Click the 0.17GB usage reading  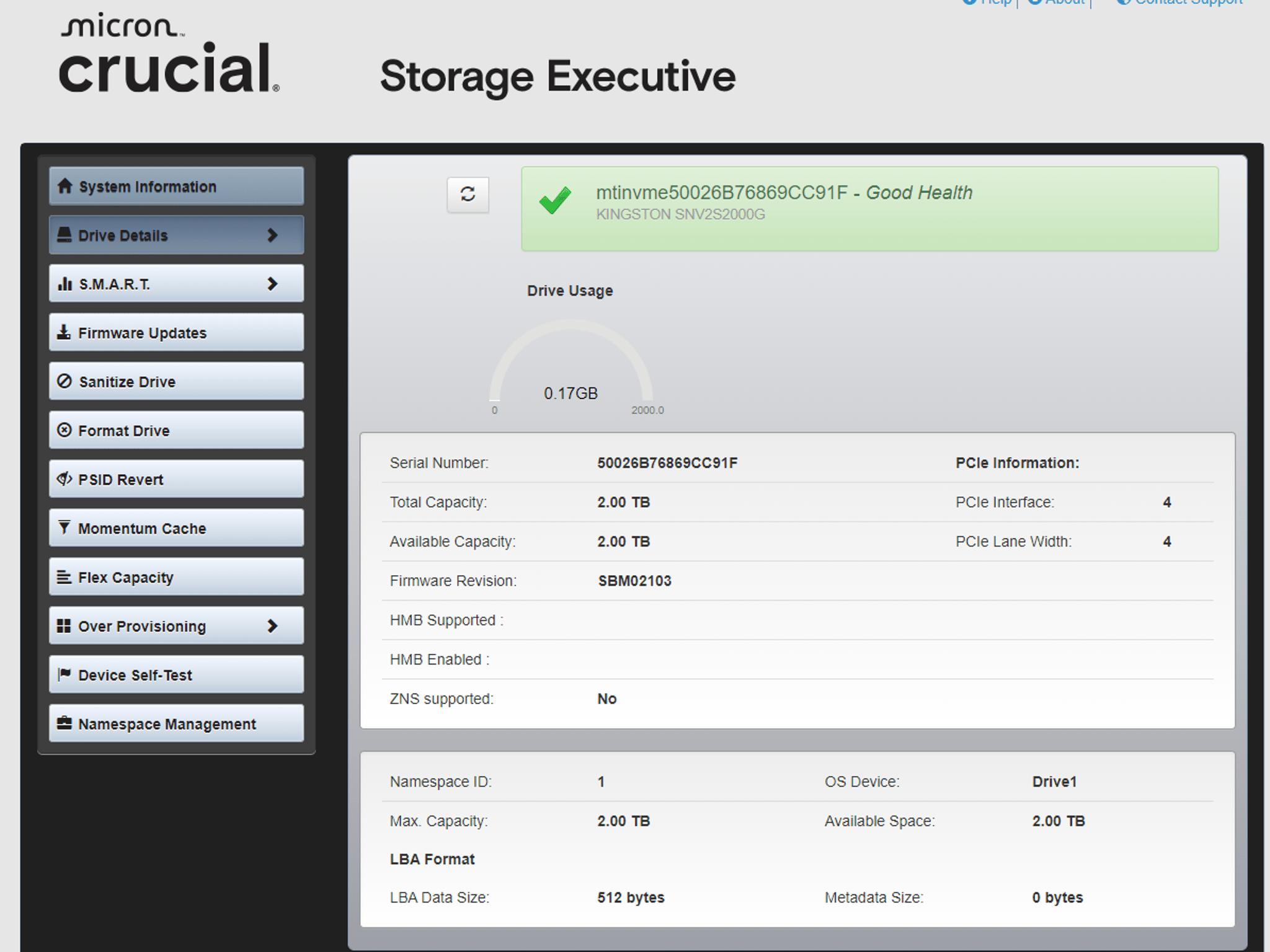(571, 394)
